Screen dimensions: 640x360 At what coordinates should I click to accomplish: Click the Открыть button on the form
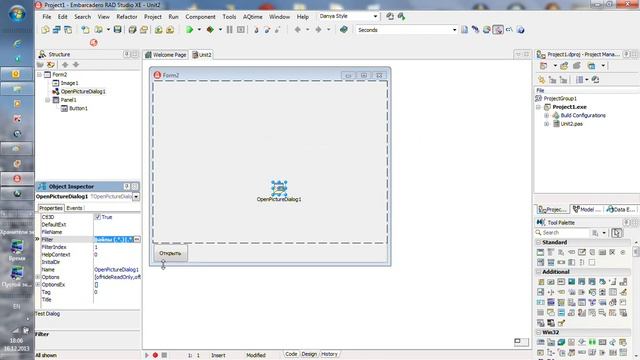170,253
